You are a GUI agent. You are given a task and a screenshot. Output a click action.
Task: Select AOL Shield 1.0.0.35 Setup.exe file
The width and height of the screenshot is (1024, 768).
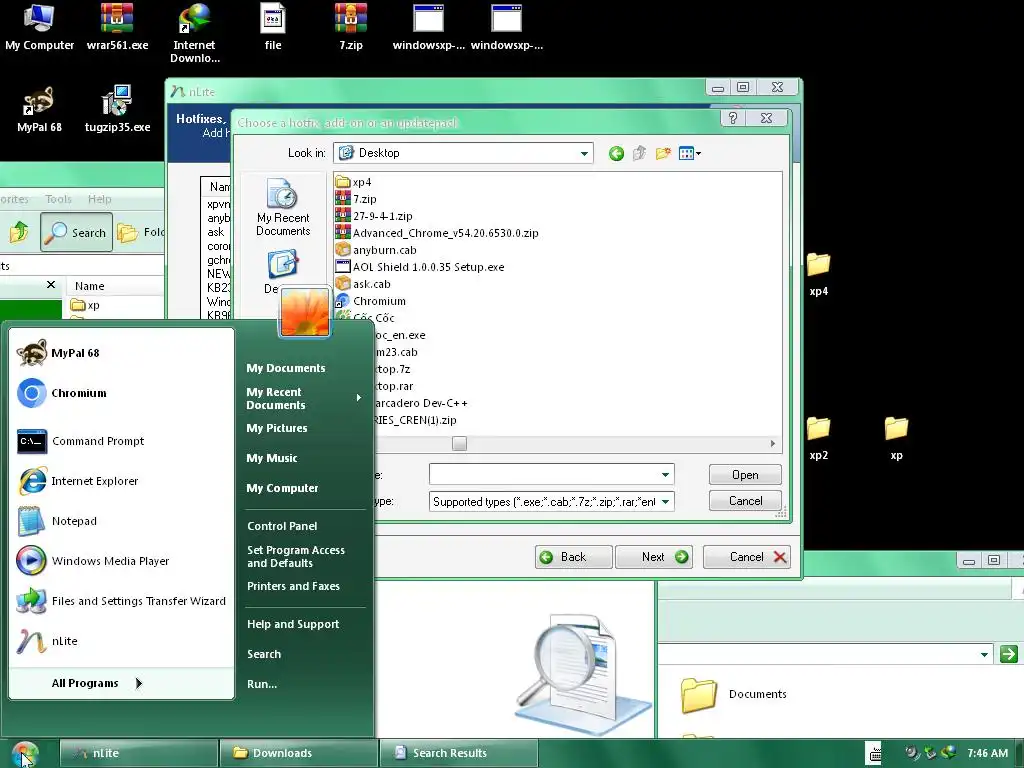tap(420, 267)
